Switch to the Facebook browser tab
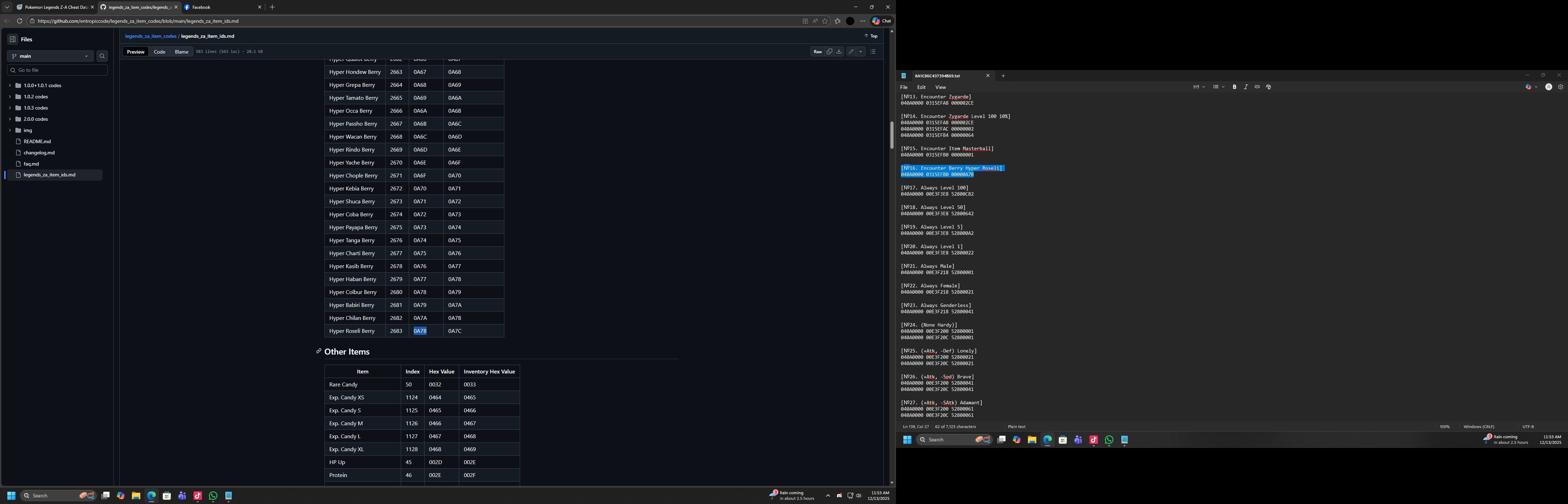The height and width of the screenshot is (504, 1568). pos(222,7)
